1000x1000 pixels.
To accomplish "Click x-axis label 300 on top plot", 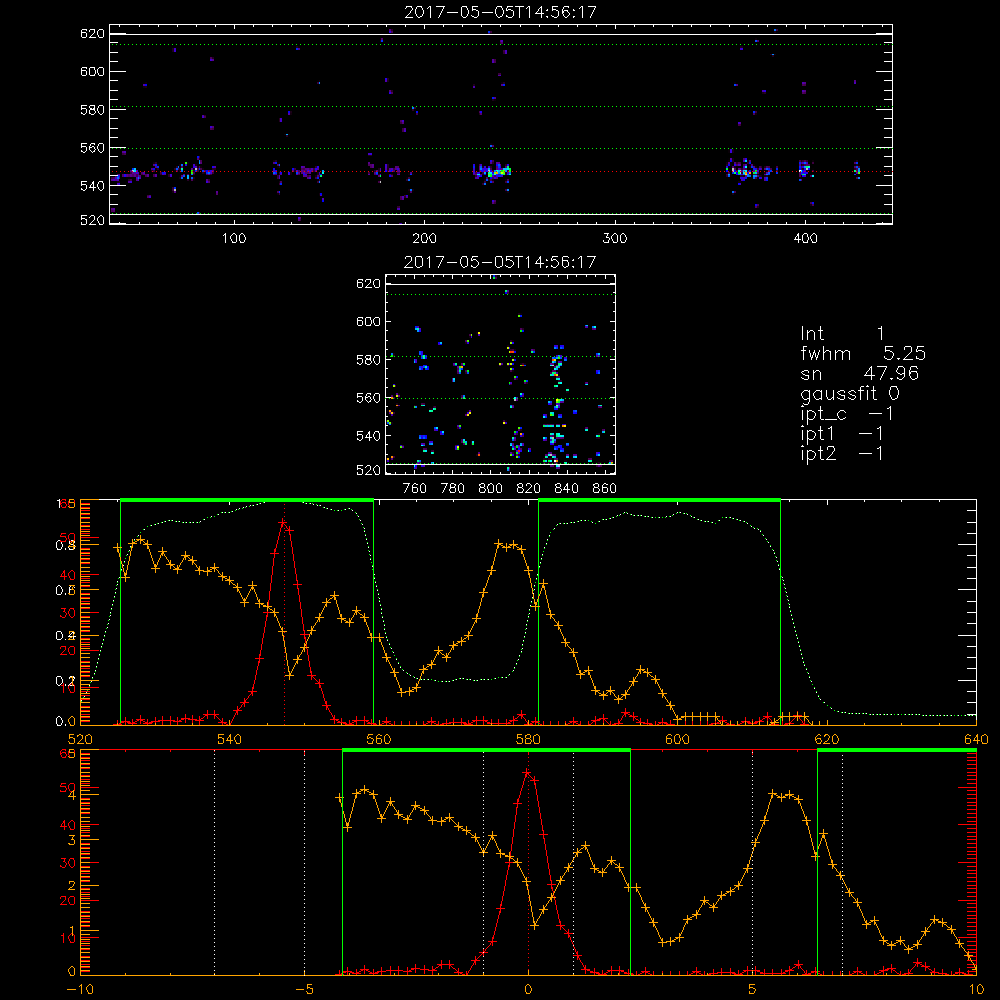I will [x=615, y=239].
